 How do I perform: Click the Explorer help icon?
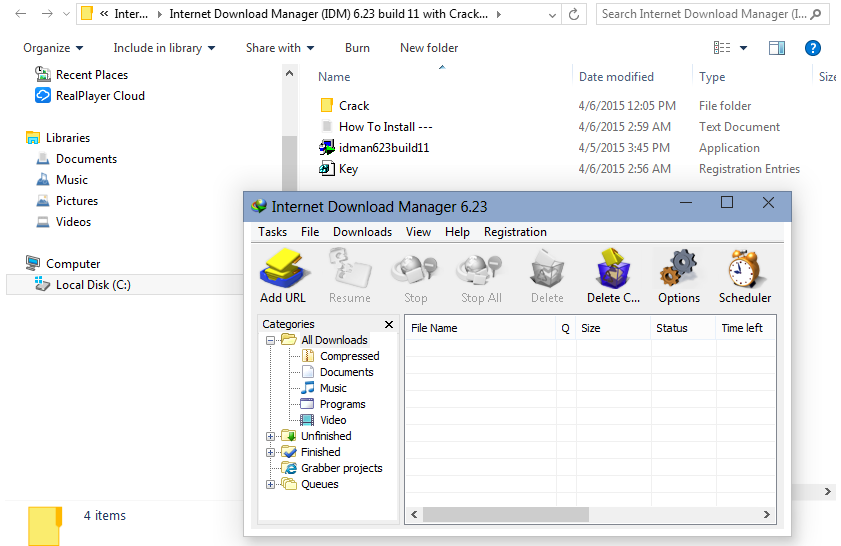point(813,48)
